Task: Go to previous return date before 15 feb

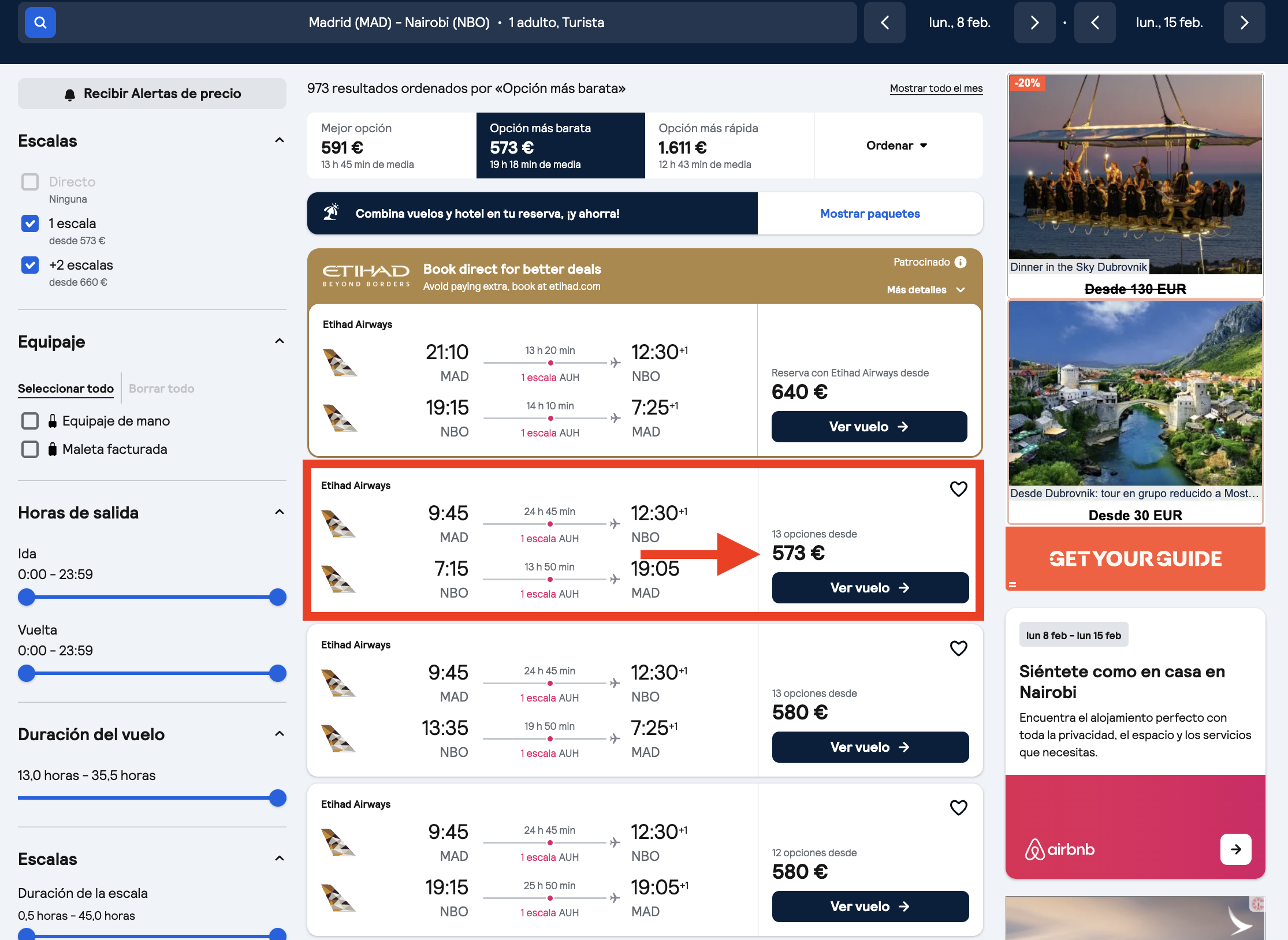Action: [x=1095, y=23]
